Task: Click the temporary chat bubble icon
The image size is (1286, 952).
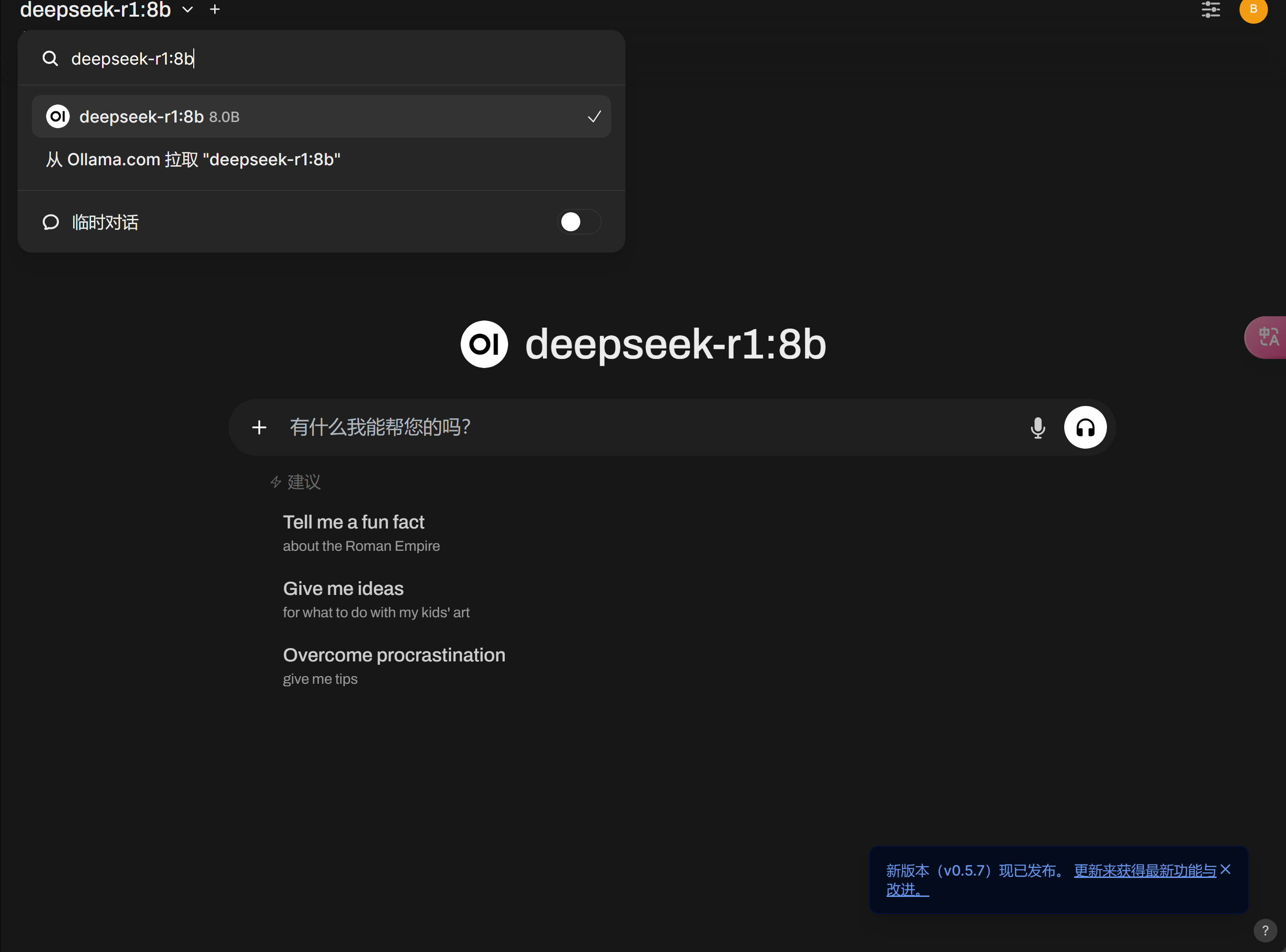Action: 51,222
